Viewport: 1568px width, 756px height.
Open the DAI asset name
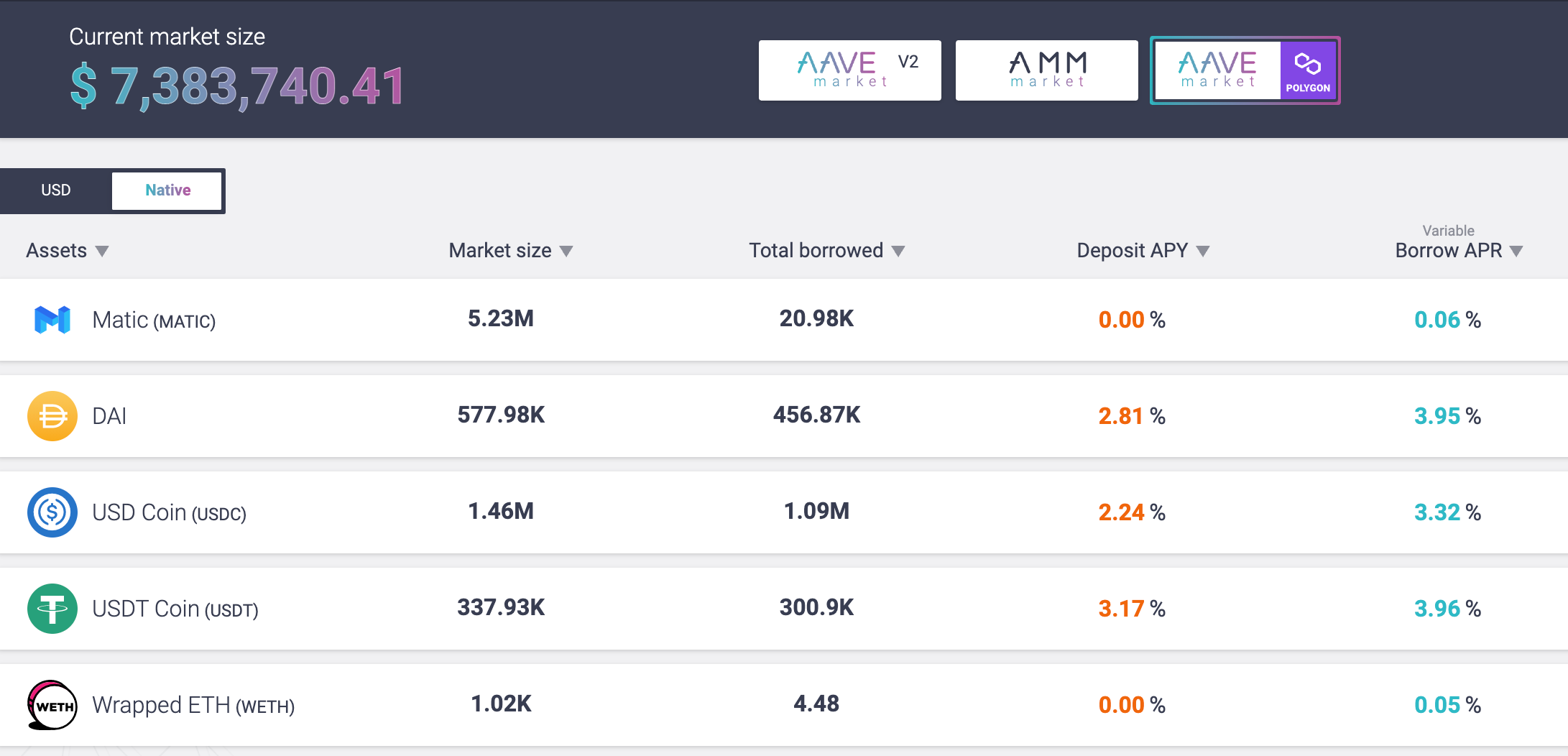pos(109,416)
